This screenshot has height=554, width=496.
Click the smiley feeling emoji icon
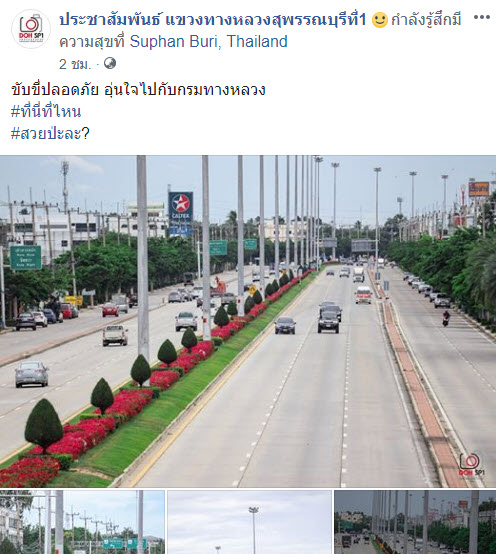[x=380, y=20]
